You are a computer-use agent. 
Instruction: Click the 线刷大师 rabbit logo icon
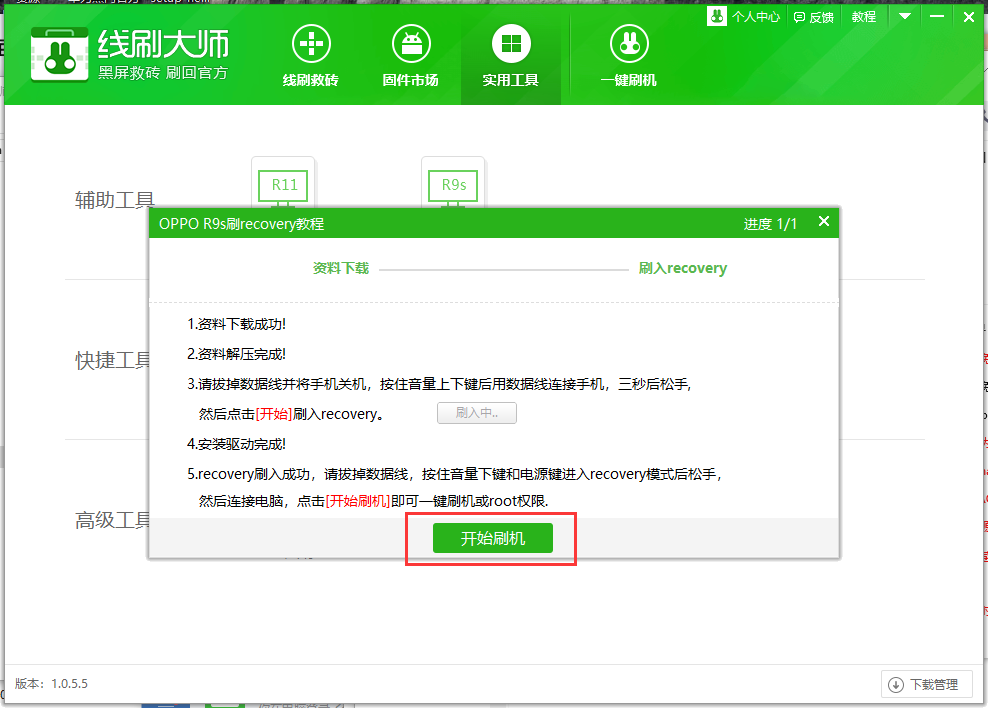click(59, 55)
